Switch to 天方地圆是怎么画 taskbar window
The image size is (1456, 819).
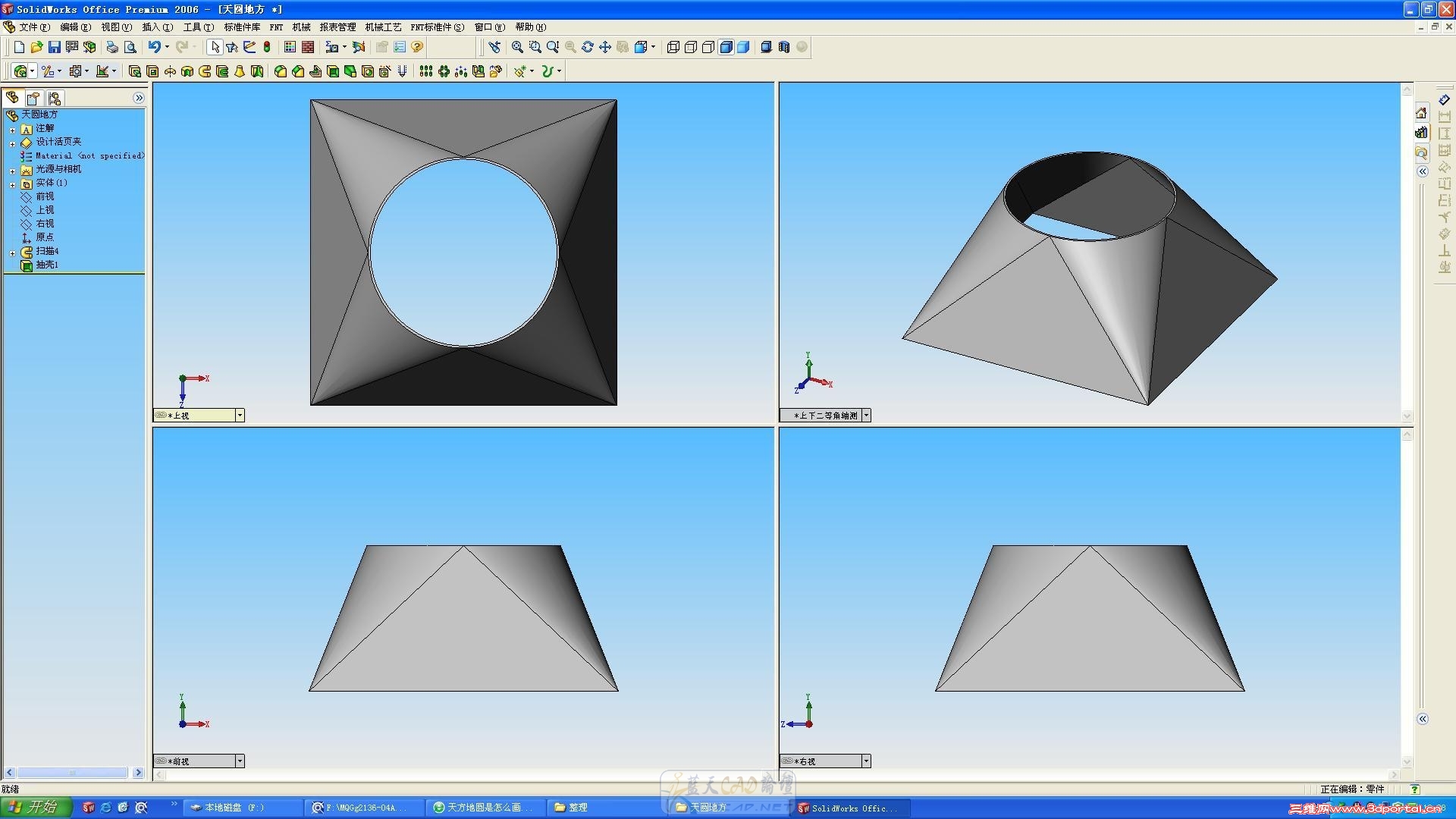click(484, 808)
